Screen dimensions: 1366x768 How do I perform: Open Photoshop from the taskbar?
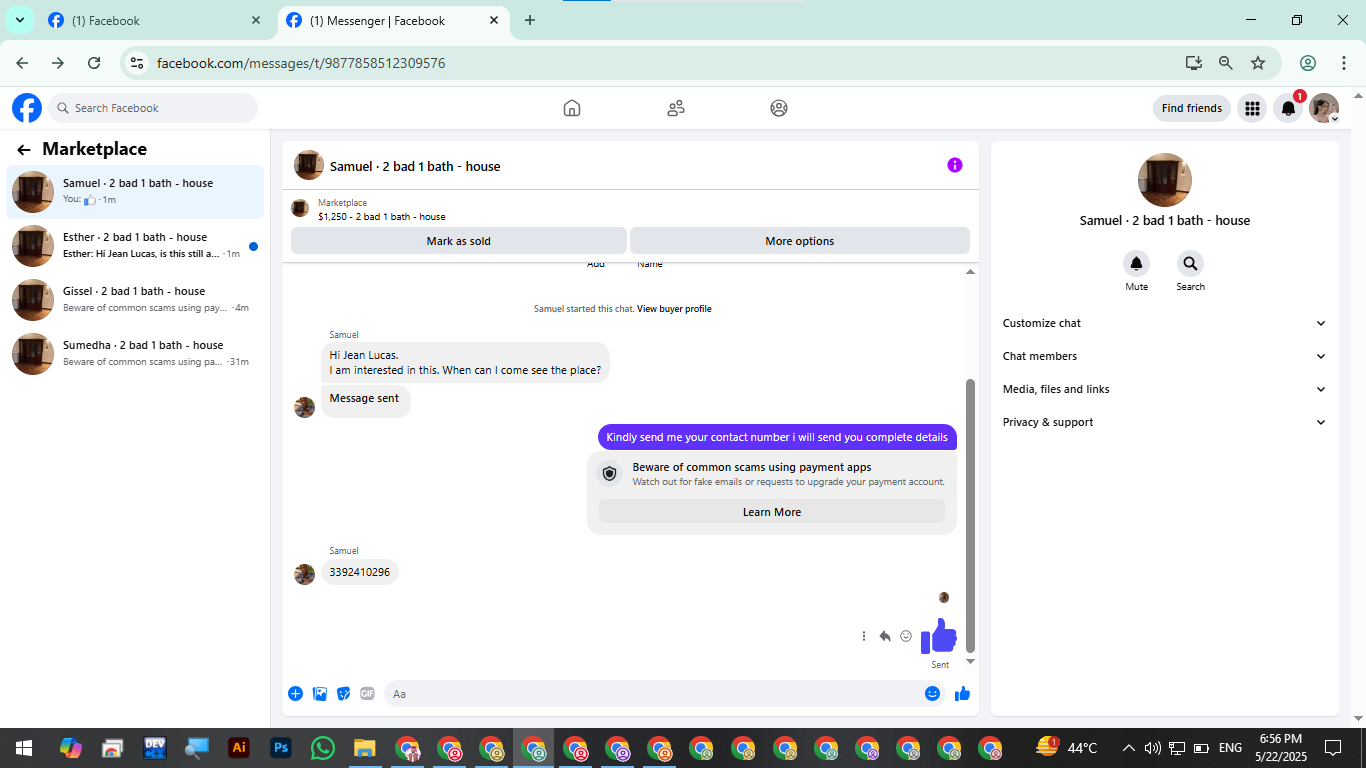280,748
